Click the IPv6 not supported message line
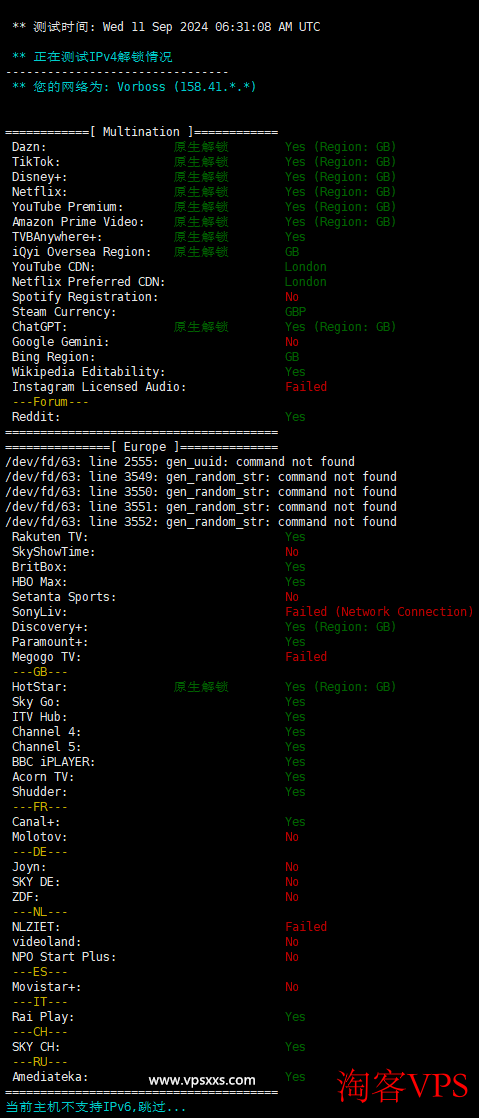 tap(96, 1107)
